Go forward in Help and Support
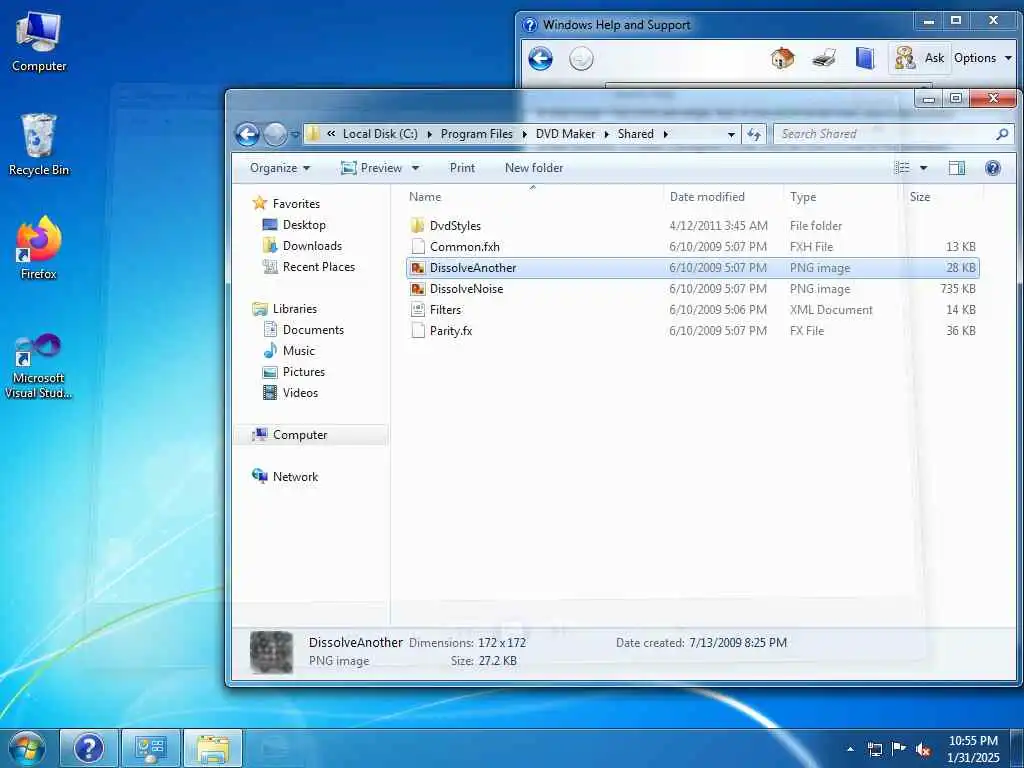This screenshot has width=1024, height=768. coord(581,59)
